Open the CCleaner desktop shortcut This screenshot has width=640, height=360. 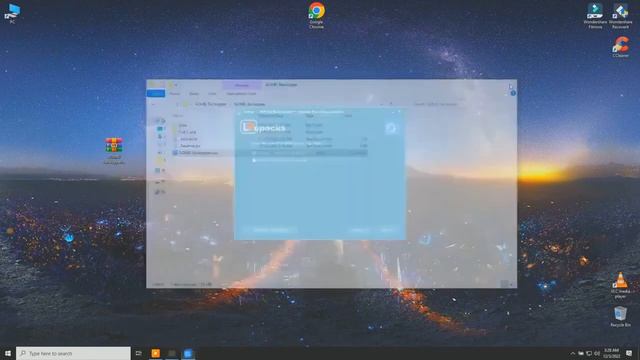[x=620, y=47]
